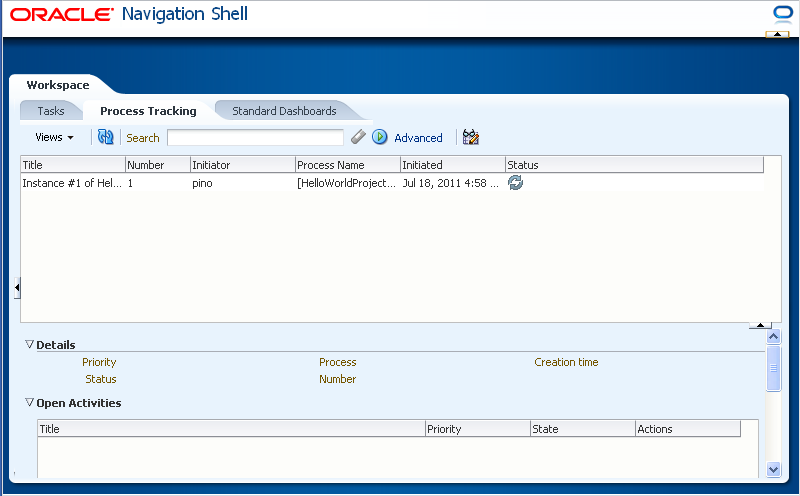
Task: Run search with the green go icon
Action: [x=380, y=137]
